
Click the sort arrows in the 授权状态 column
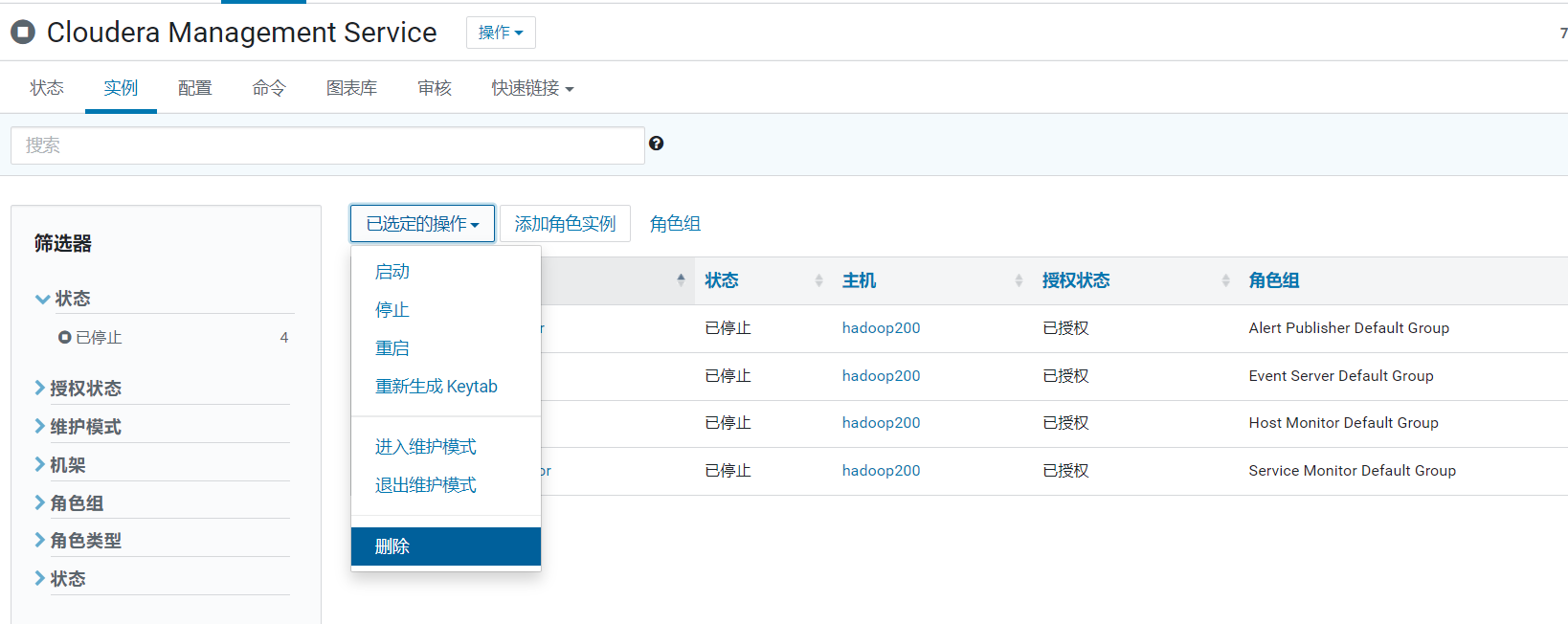pyautogui.click(x=1225, y=280)
